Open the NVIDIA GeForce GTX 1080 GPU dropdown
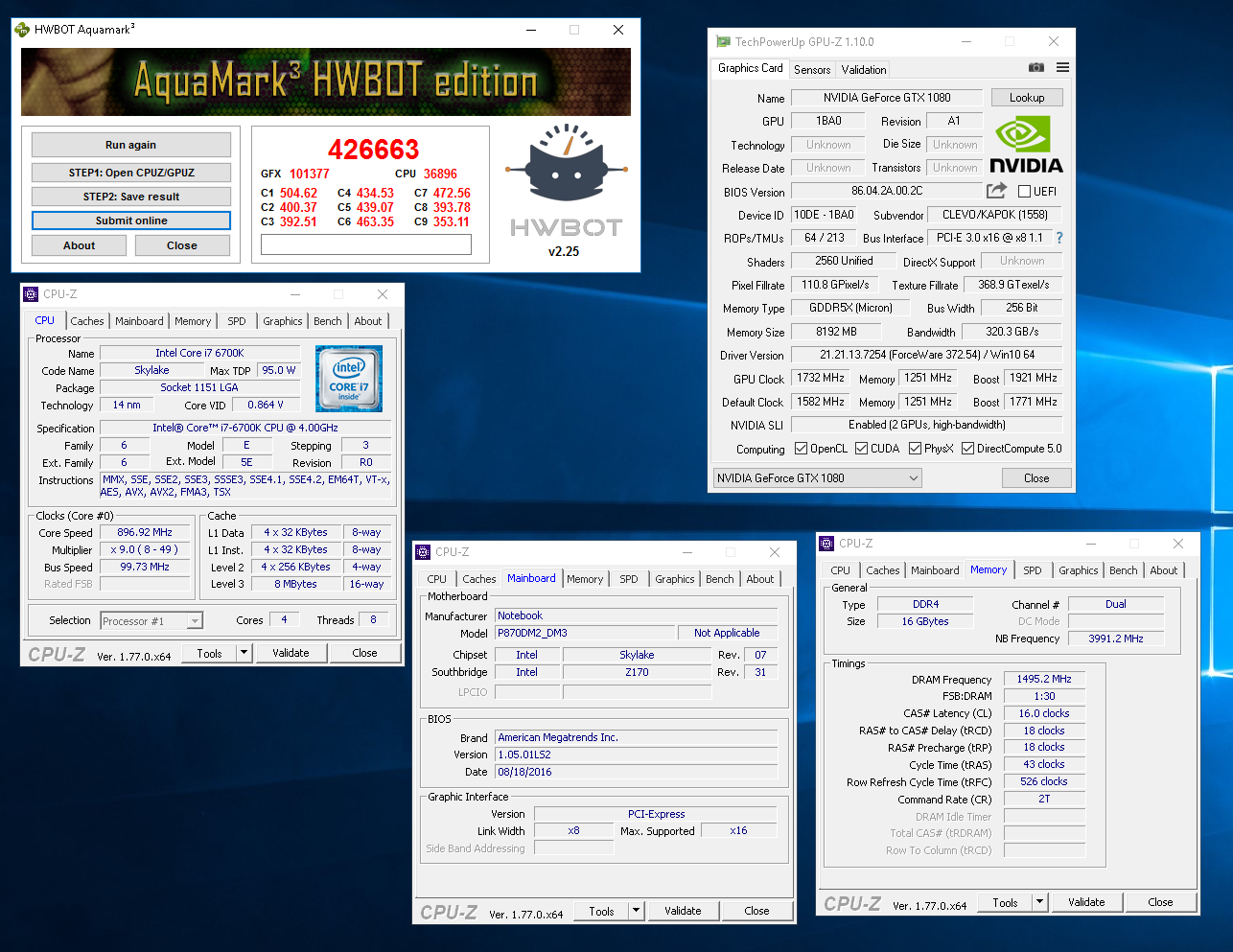 tap(817, 477)
